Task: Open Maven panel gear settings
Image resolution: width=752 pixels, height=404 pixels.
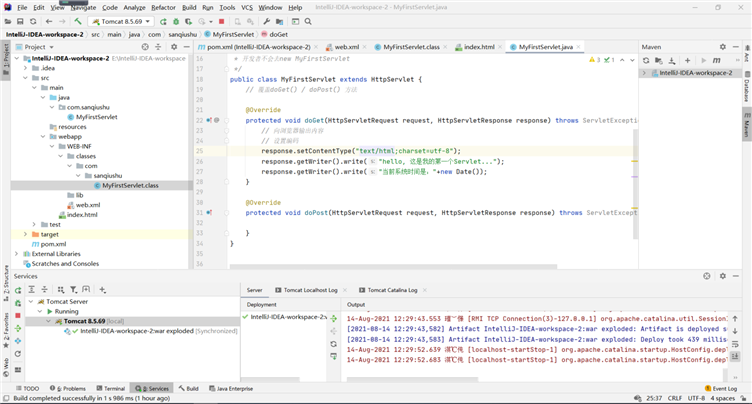Action: point(723,47)
